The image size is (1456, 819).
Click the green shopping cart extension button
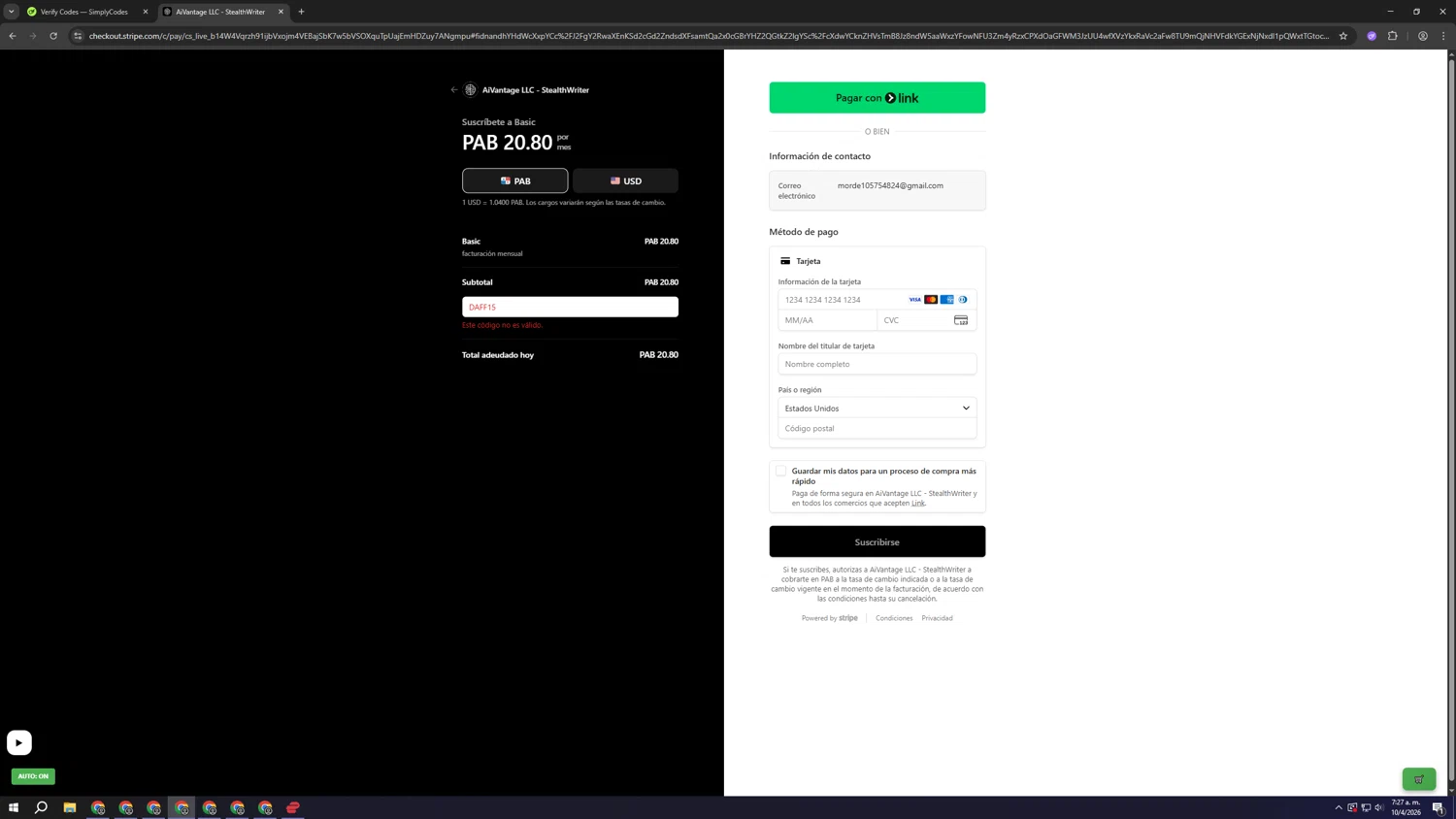1419,779
